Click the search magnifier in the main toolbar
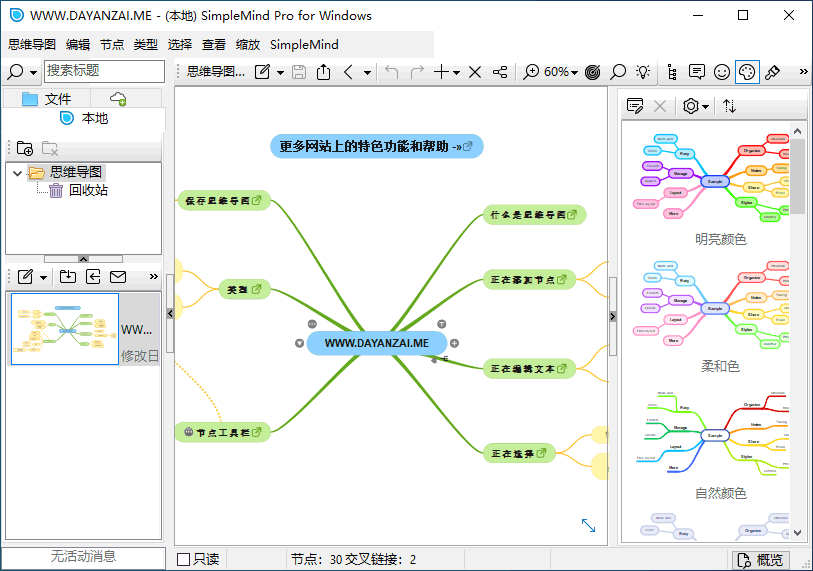Viewport: 813px width, 571px height. click(x=618, y=72)
